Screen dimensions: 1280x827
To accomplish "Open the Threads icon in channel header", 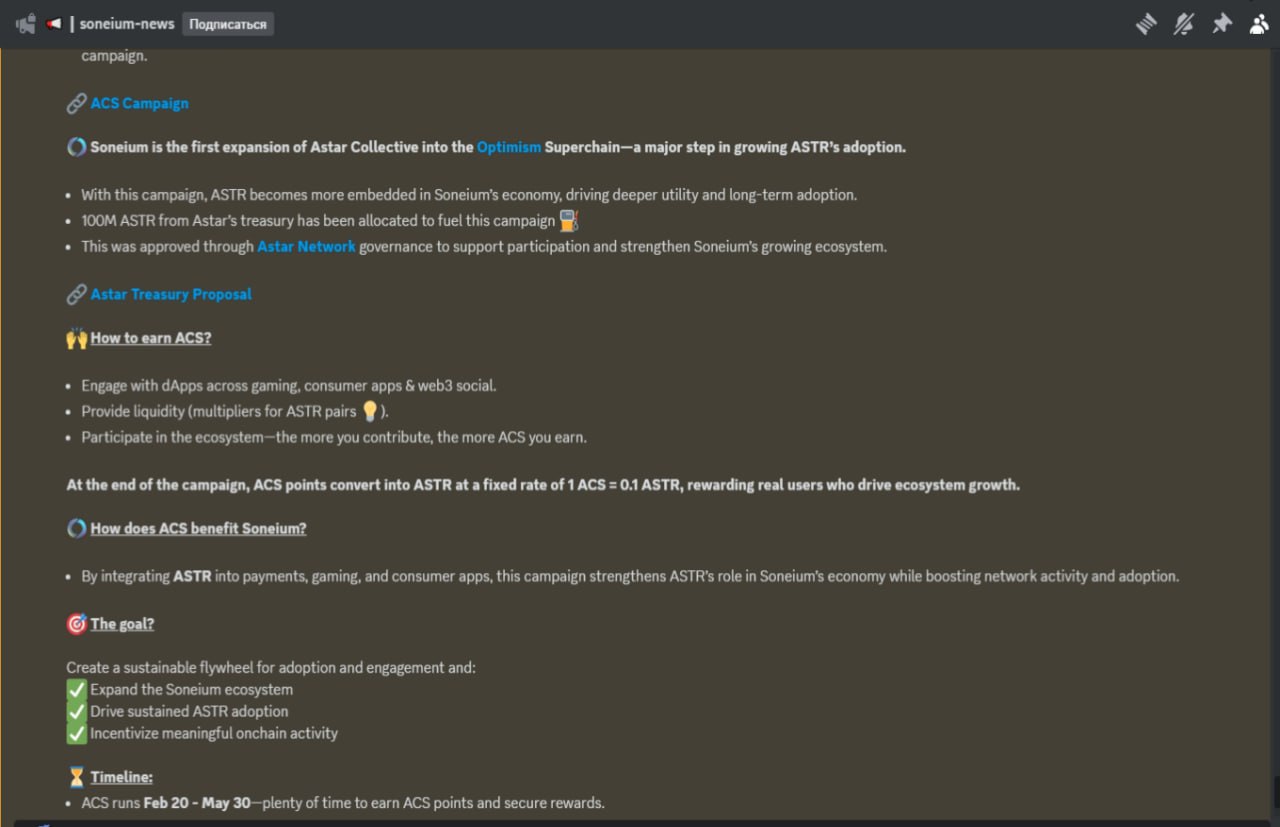I will click(x=1147, y=24).
